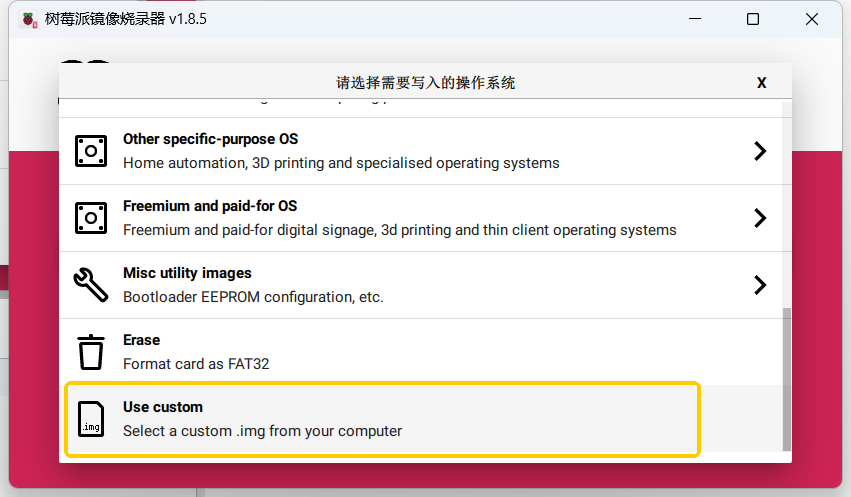Click the OS list vertical scrollbar thumb

click(786, 380)
